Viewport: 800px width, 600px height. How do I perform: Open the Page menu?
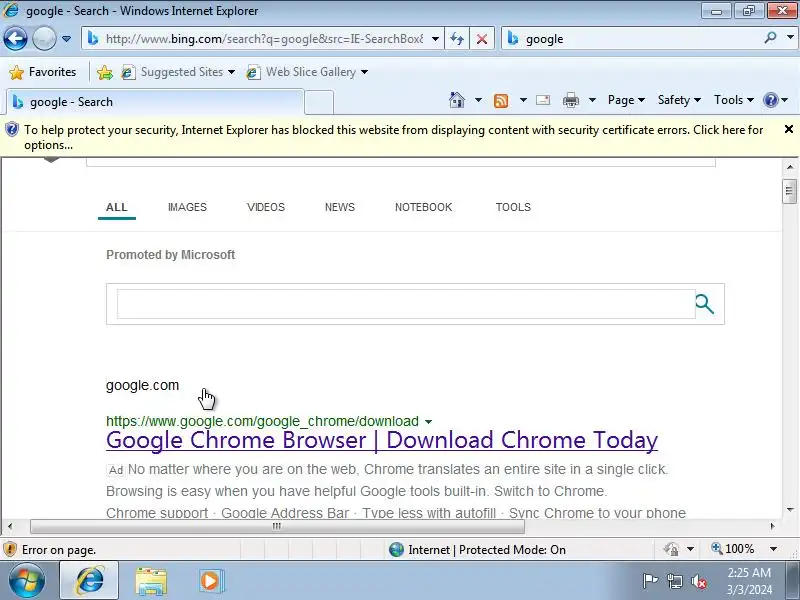point(626,100)
